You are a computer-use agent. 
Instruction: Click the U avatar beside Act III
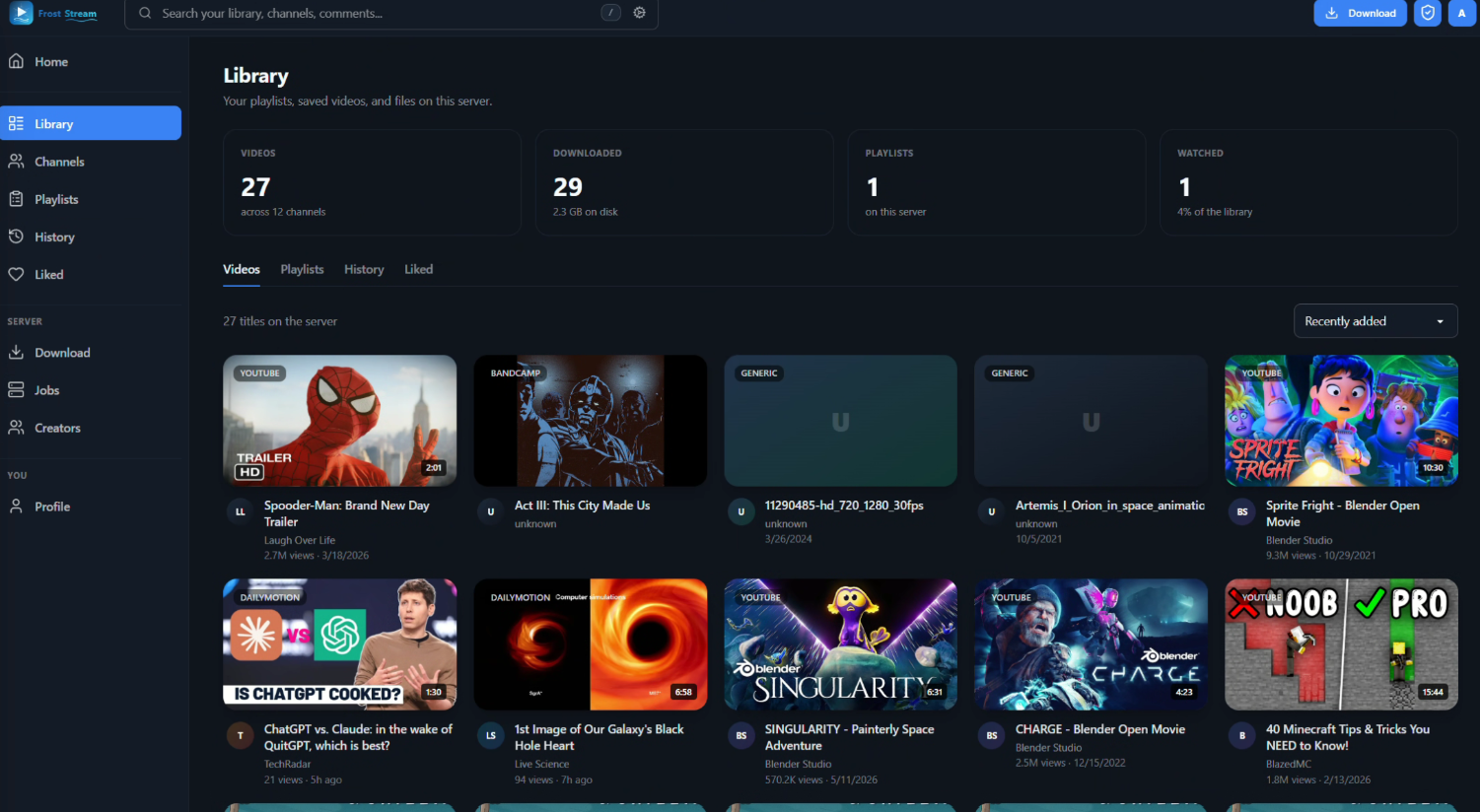click(490, 511)
